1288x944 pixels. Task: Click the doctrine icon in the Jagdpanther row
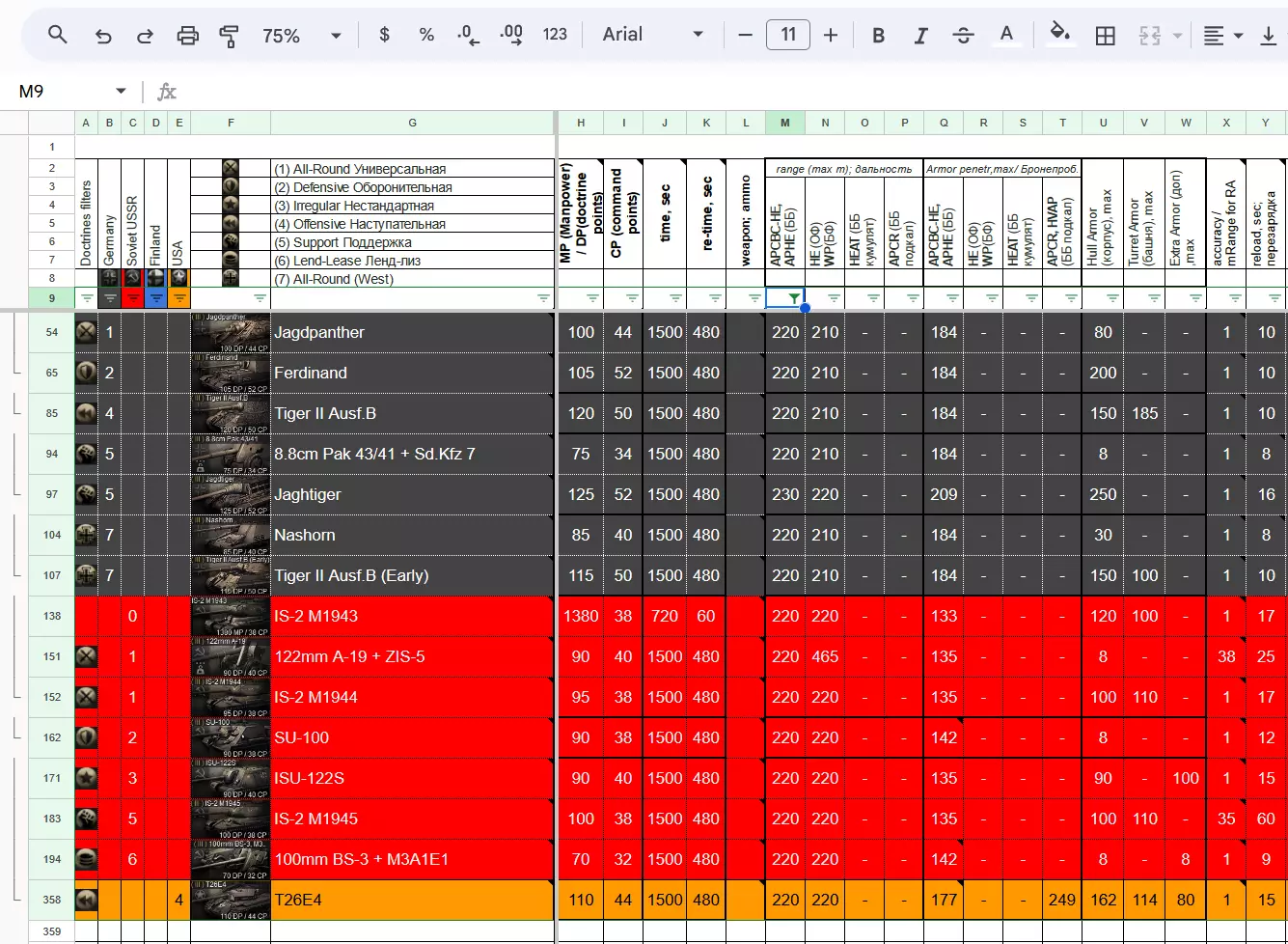point(87,332)
